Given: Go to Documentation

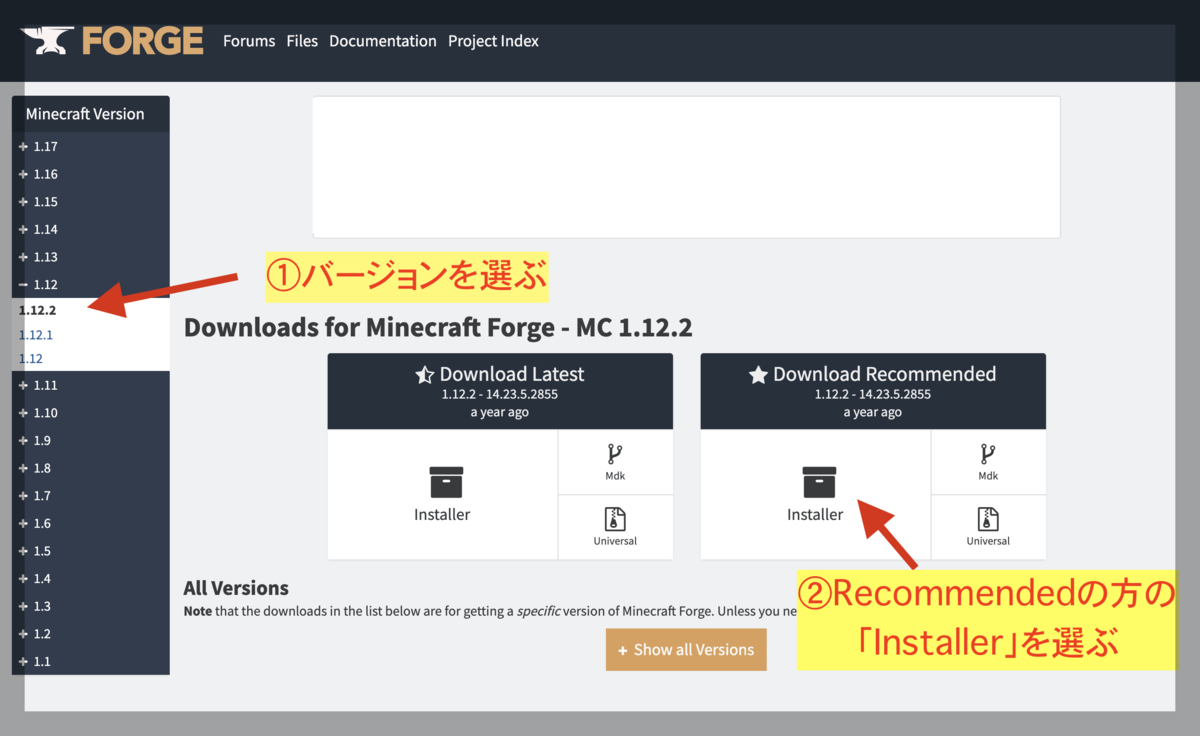Looking at the screenshot, I should [383, 41].
